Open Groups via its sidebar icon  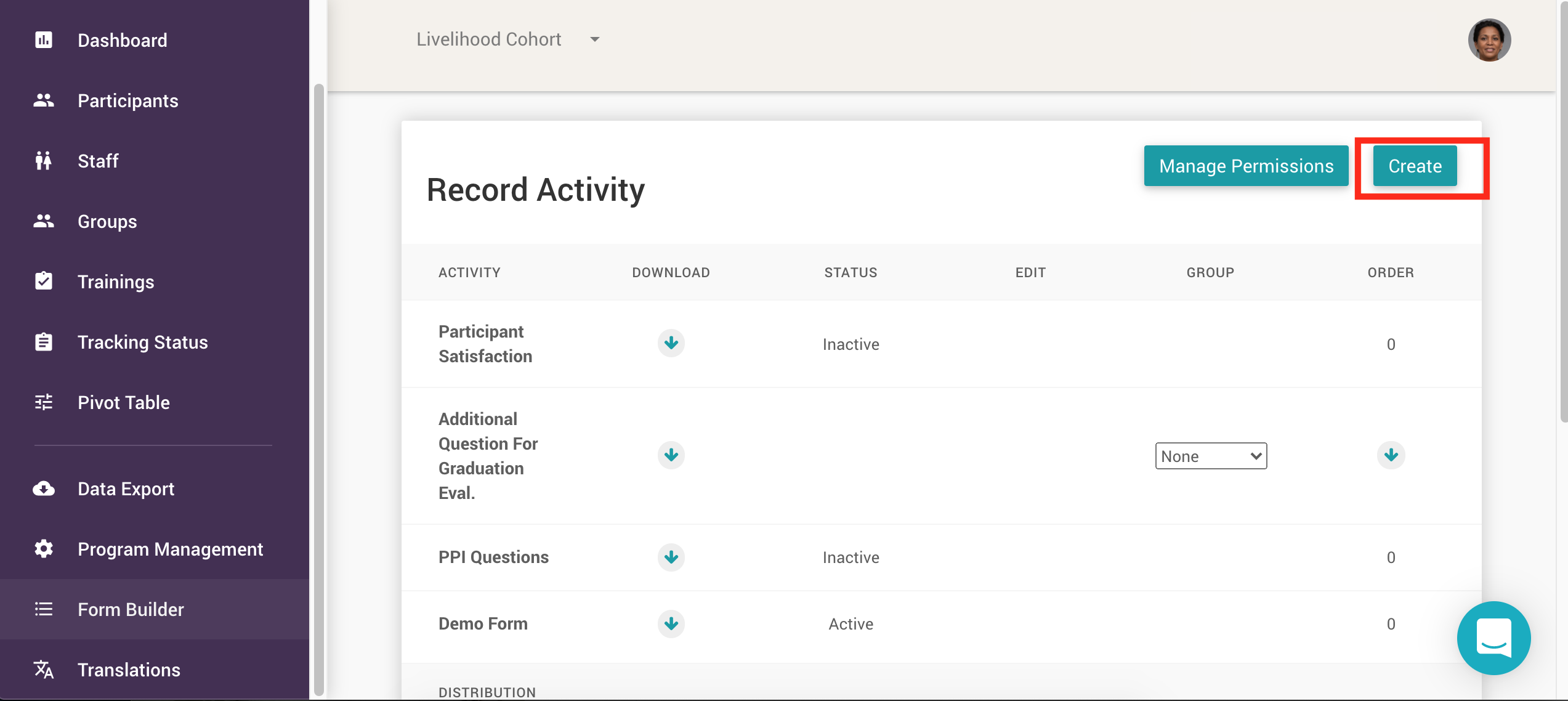coord(44,221)
